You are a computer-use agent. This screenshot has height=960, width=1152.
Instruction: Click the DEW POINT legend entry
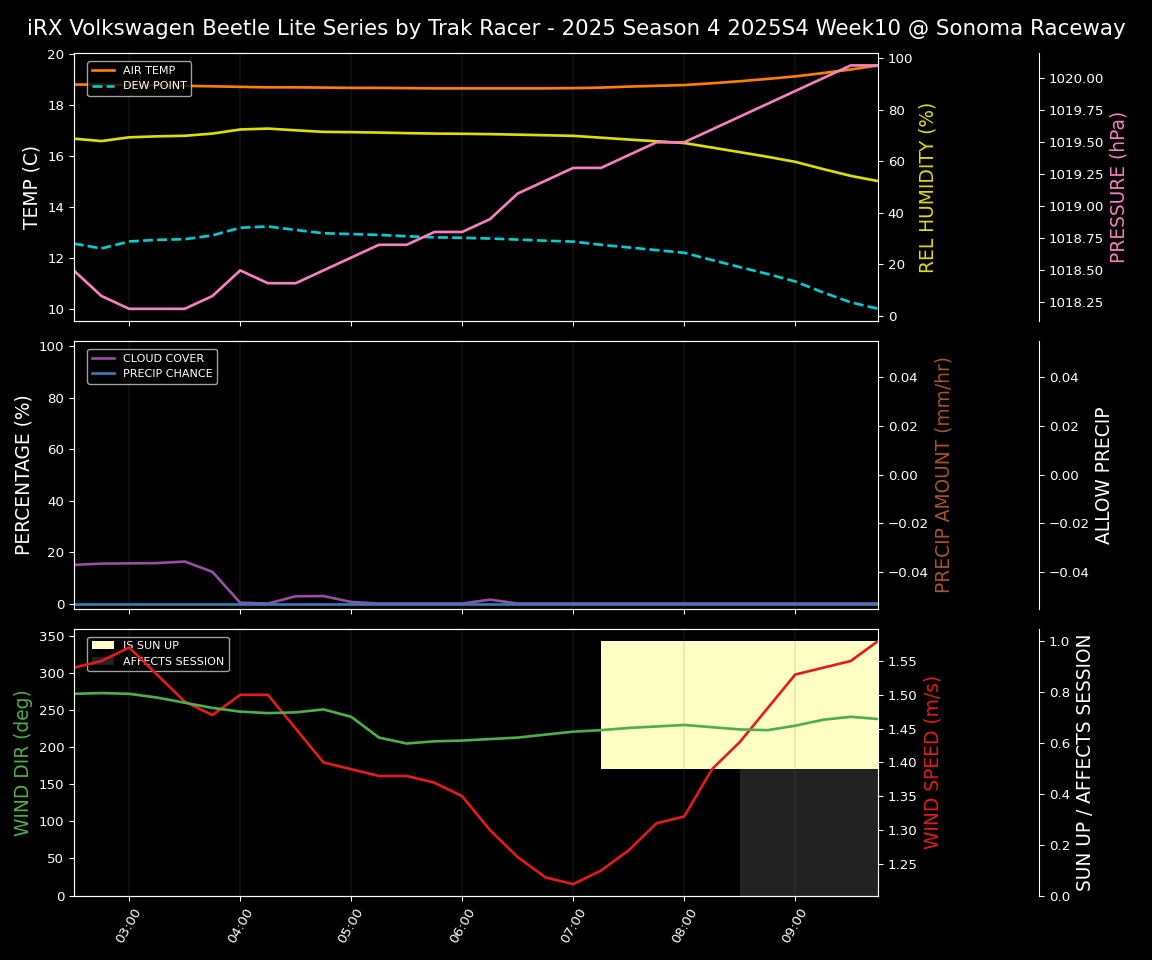(x=154, y=86)
